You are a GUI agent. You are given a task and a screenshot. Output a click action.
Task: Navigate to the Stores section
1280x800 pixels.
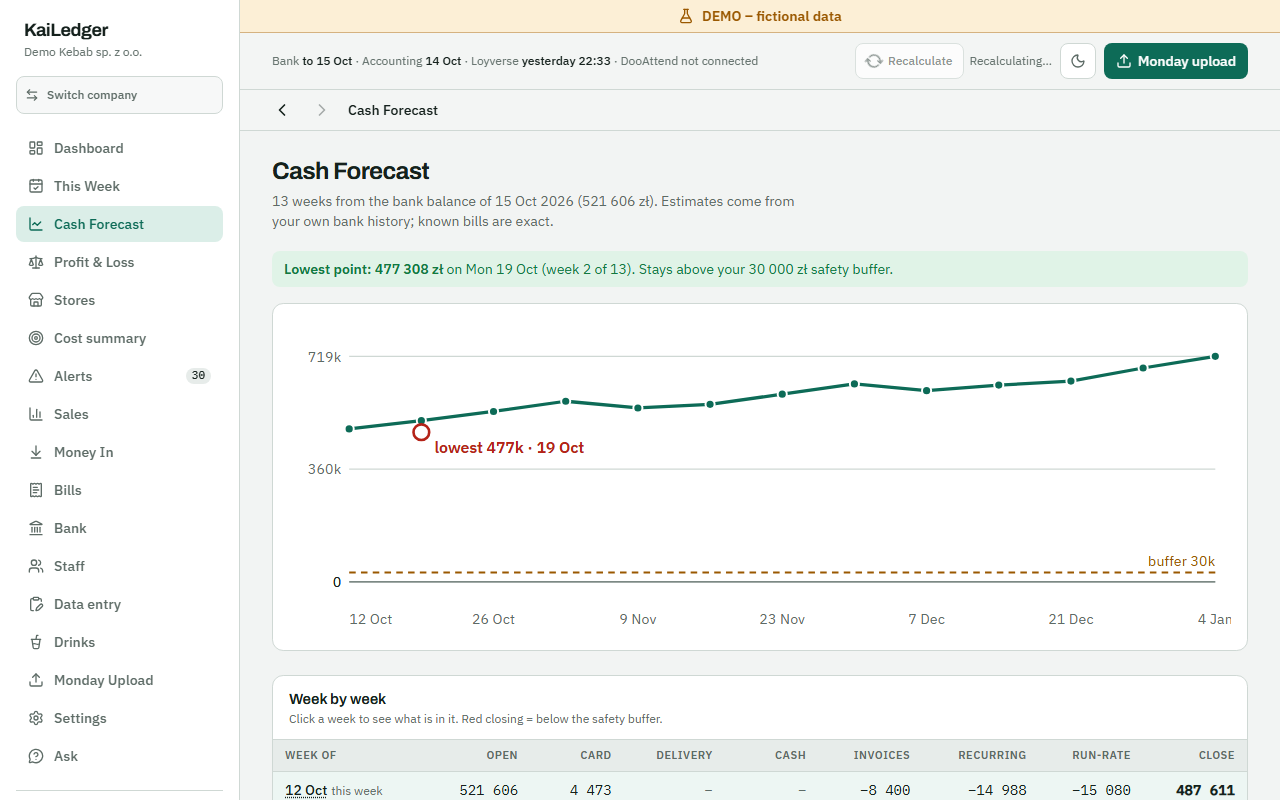pos(119,300)
